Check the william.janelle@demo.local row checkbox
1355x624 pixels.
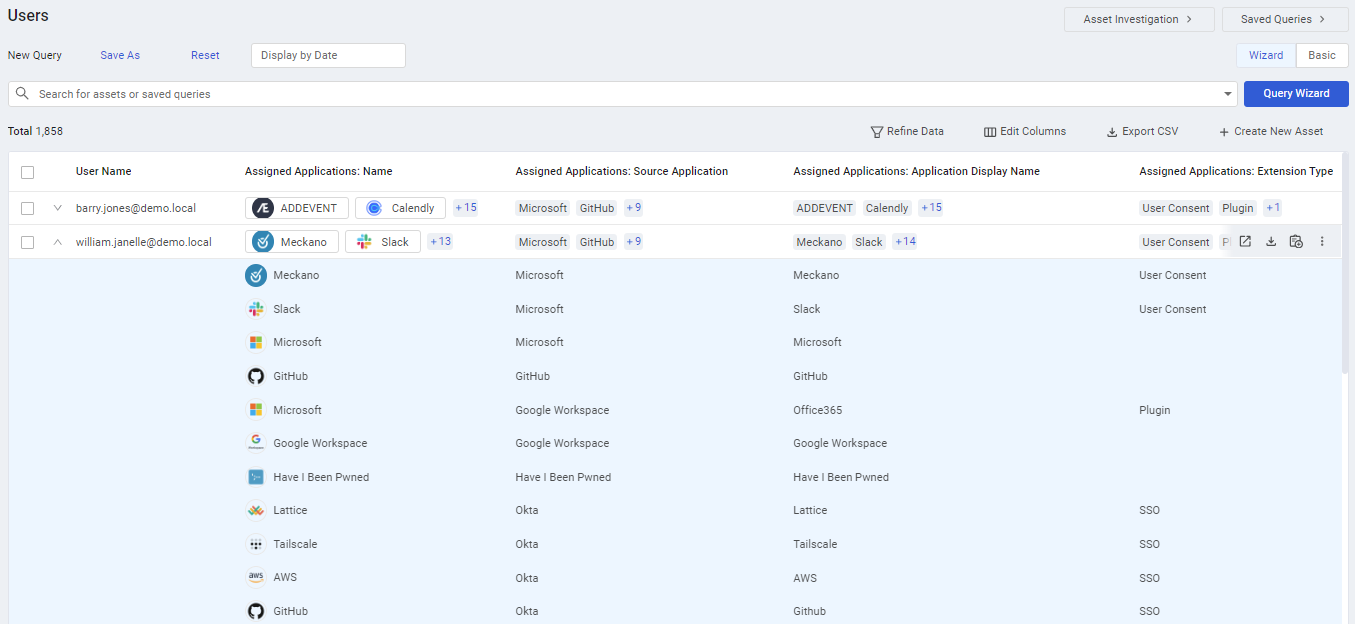(x=27, y=242)
